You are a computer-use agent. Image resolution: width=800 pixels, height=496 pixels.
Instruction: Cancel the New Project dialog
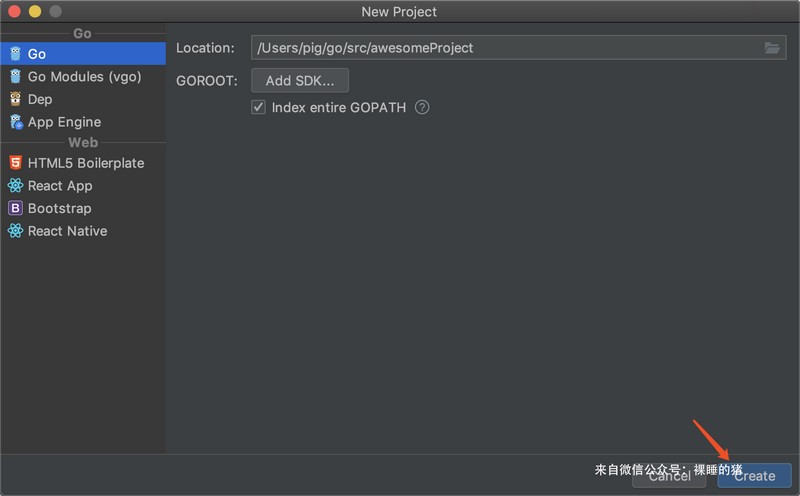click(669, 476)
